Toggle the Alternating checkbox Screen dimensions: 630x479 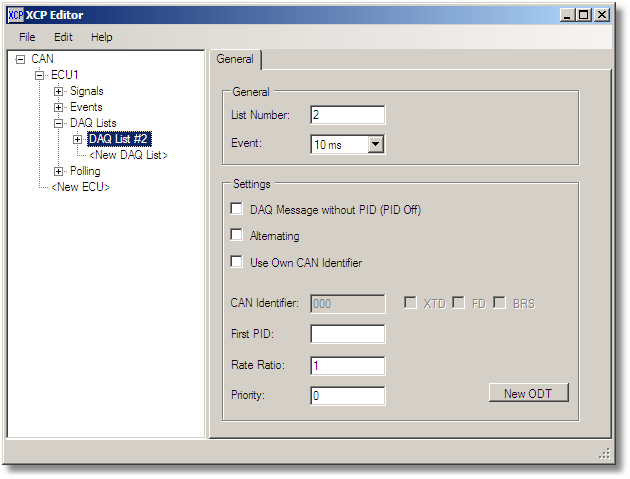(237, 236)
